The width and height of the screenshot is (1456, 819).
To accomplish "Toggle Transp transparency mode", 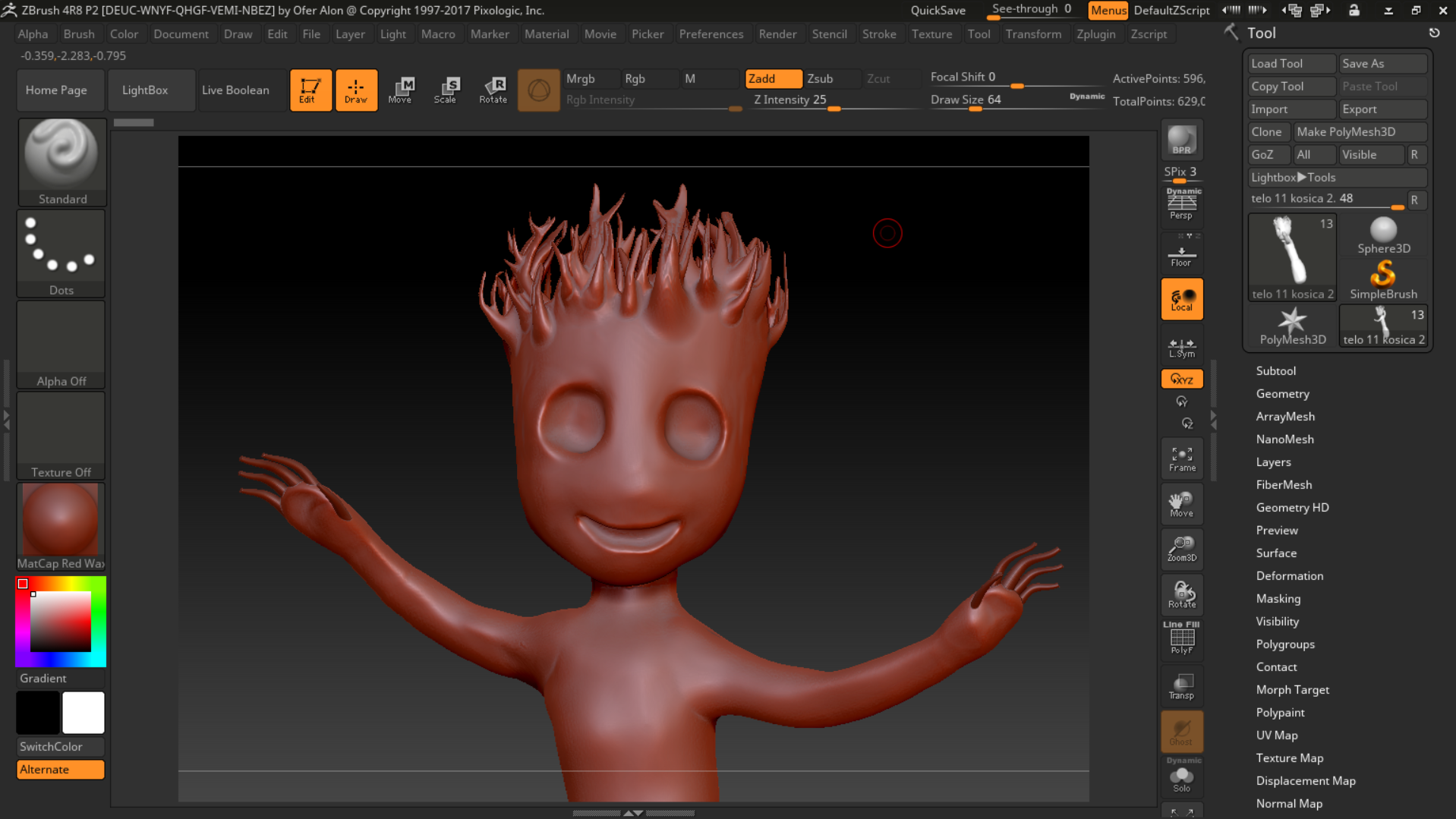I will (1182, 686).
